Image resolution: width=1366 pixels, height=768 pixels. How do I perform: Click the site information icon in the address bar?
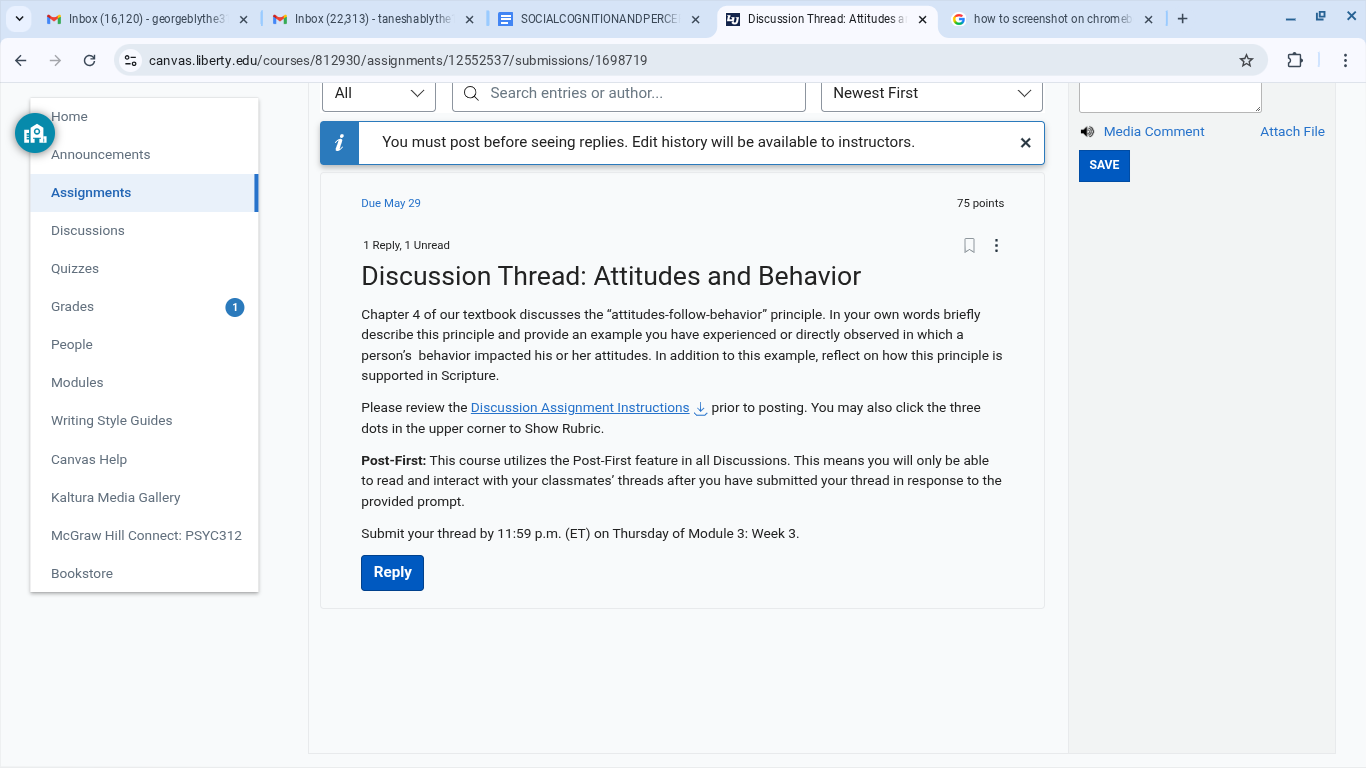(x=130, y=60)
